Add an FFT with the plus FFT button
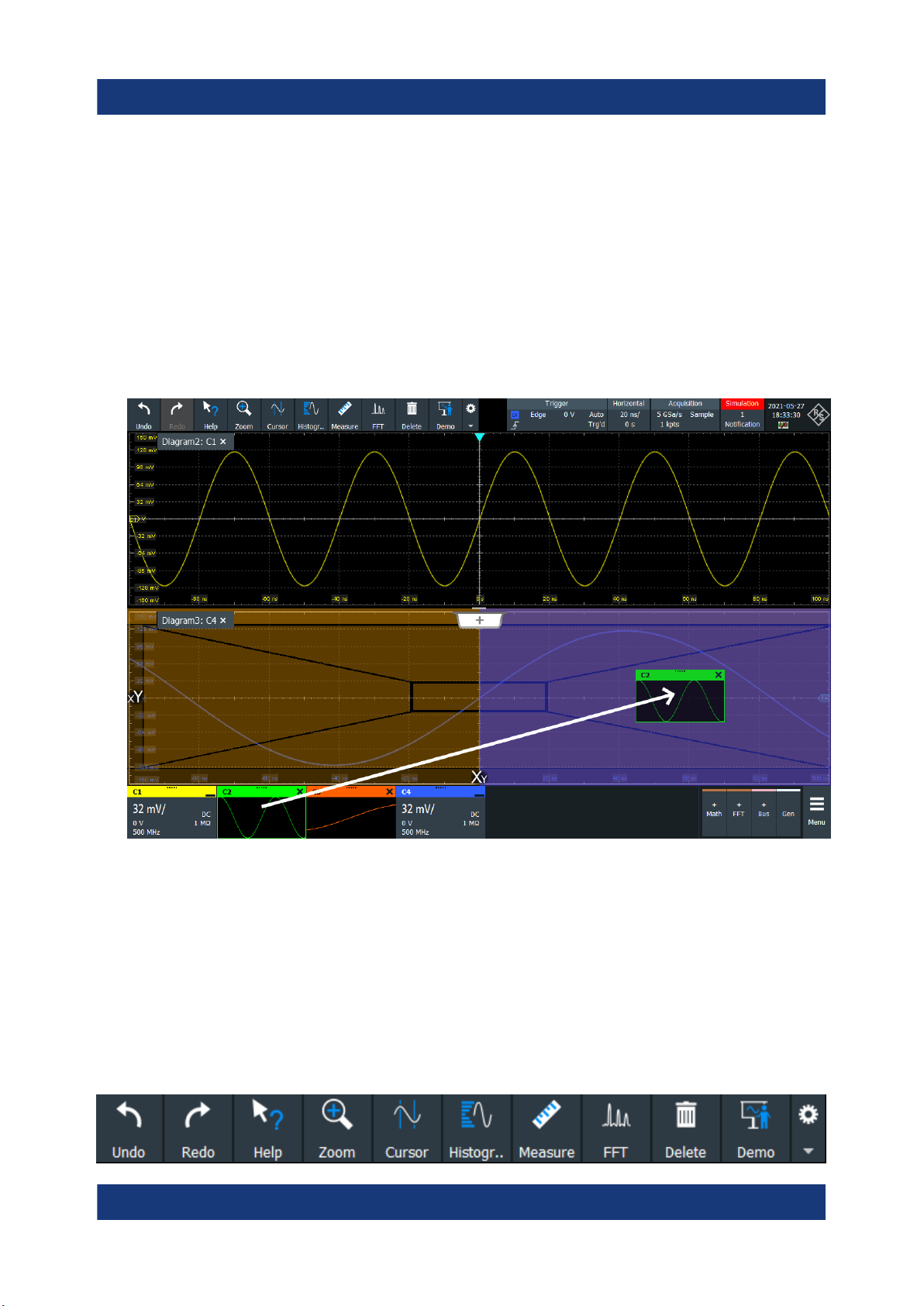This screenshot has width=924, height=1306. tap(739, 812)
